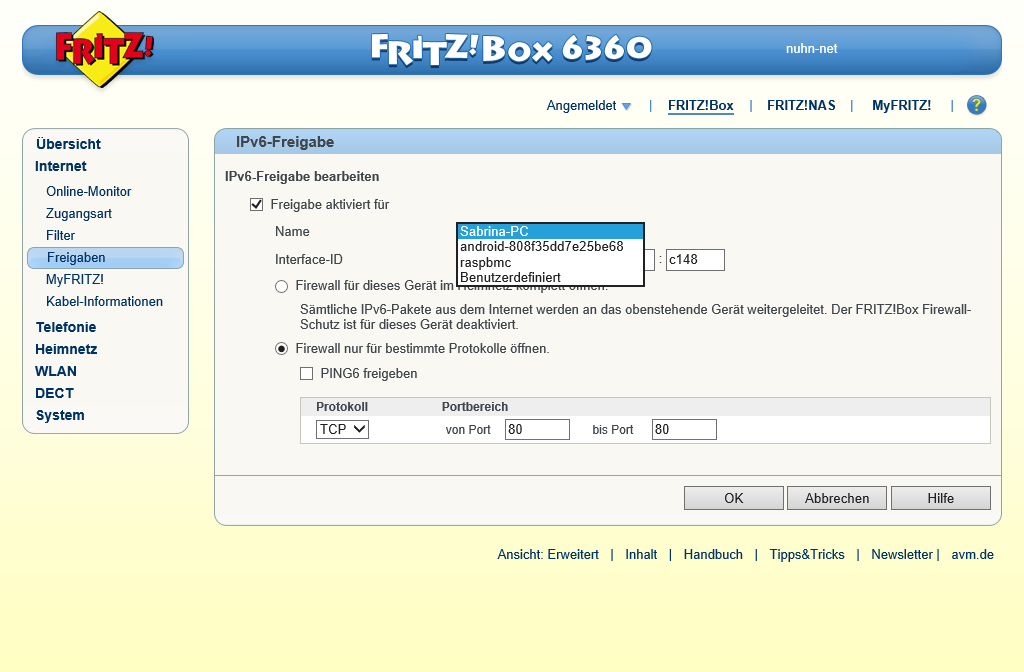Select 'Firewall für dieses Gerät' radio button

point(281,286)
